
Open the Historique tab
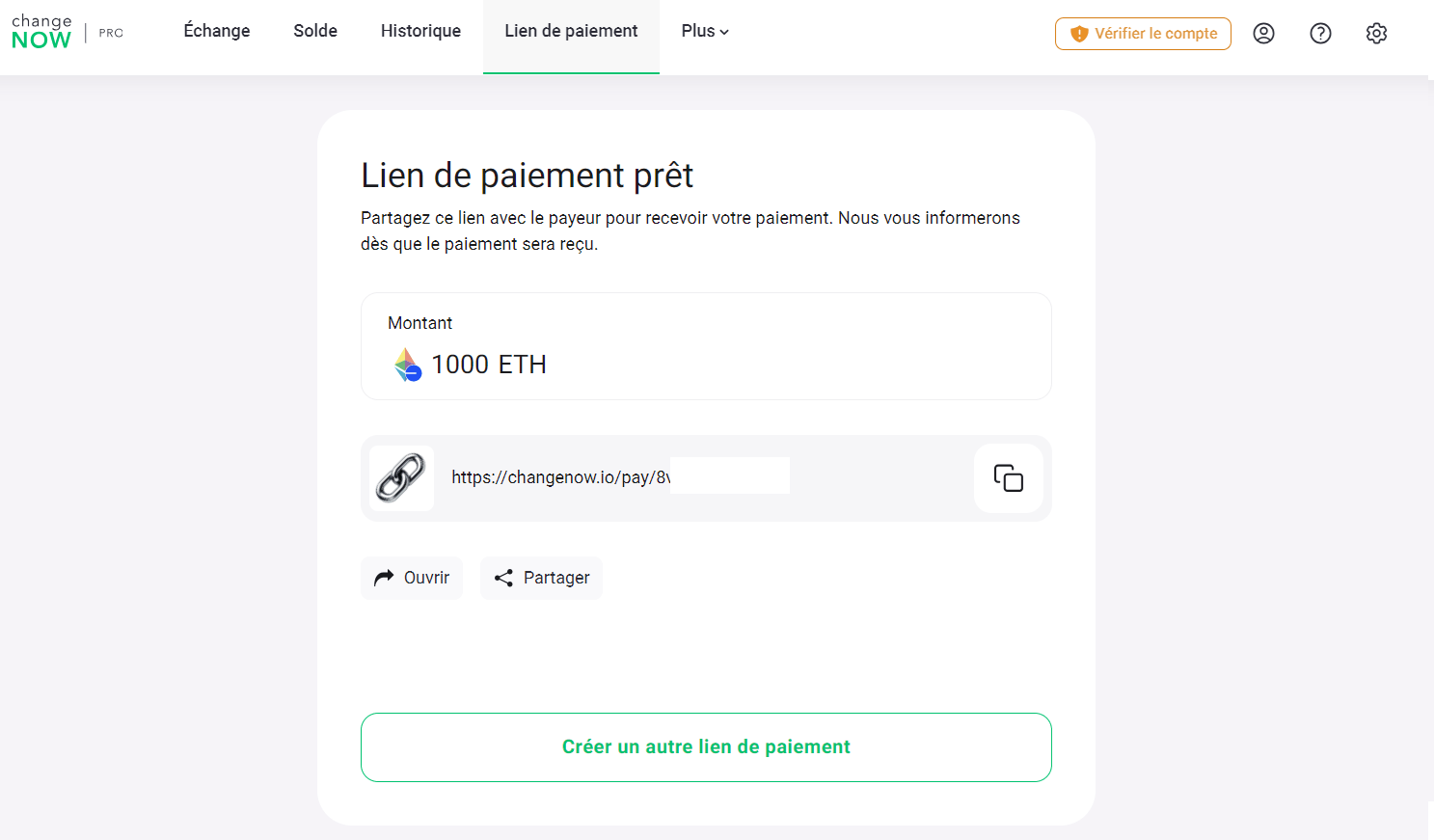pos(420,30)
